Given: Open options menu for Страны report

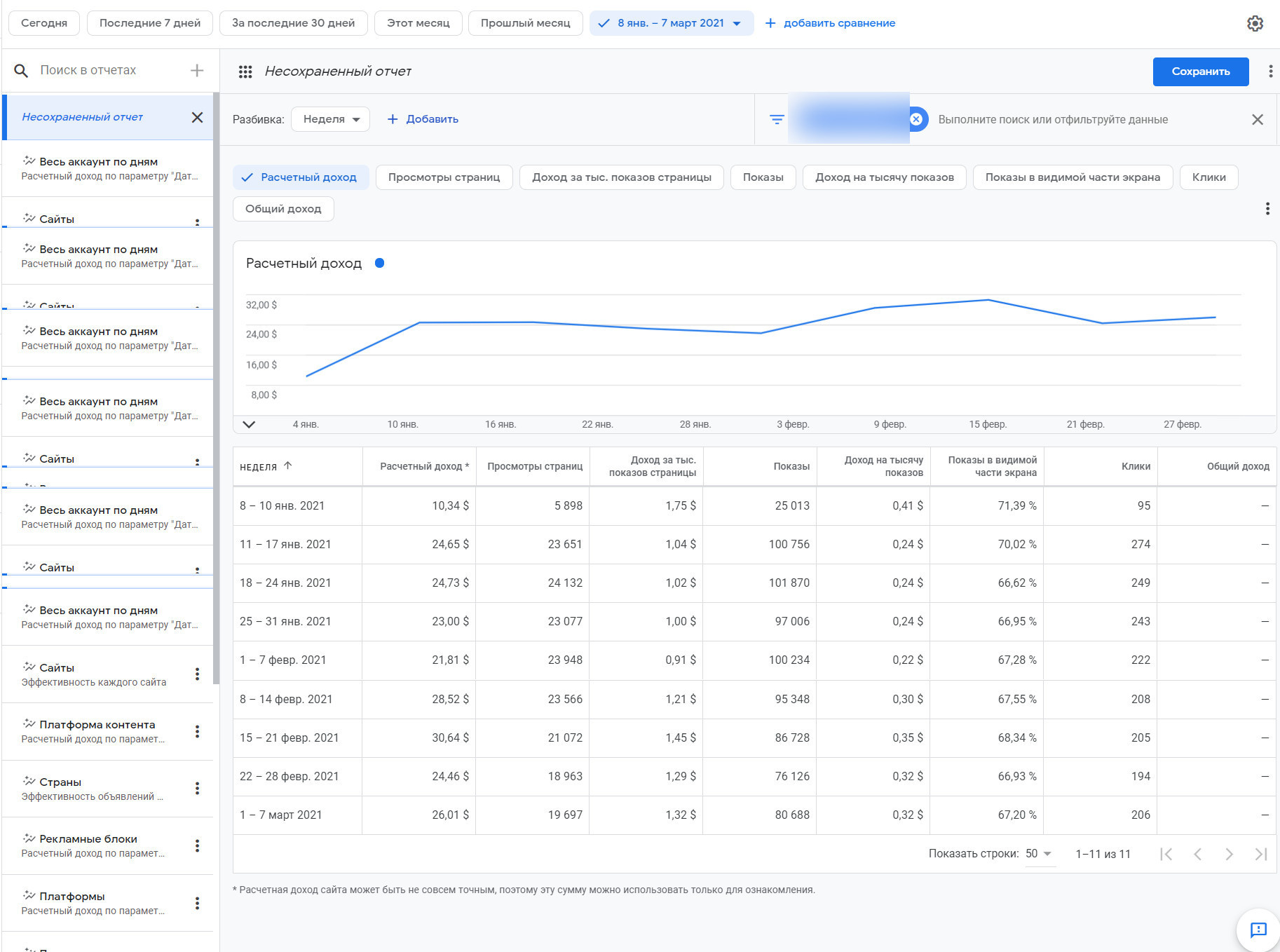Looking at the screenshot, I should pyautogui.click(x=197, y=788).
